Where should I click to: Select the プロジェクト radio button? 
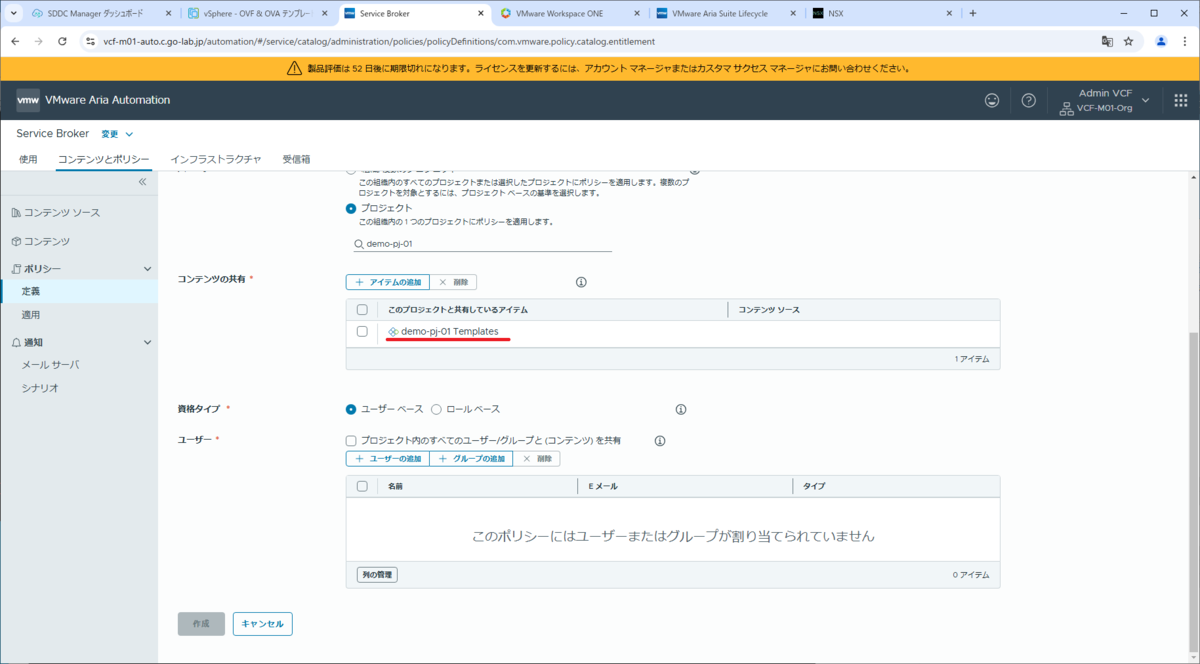(351, 208)
